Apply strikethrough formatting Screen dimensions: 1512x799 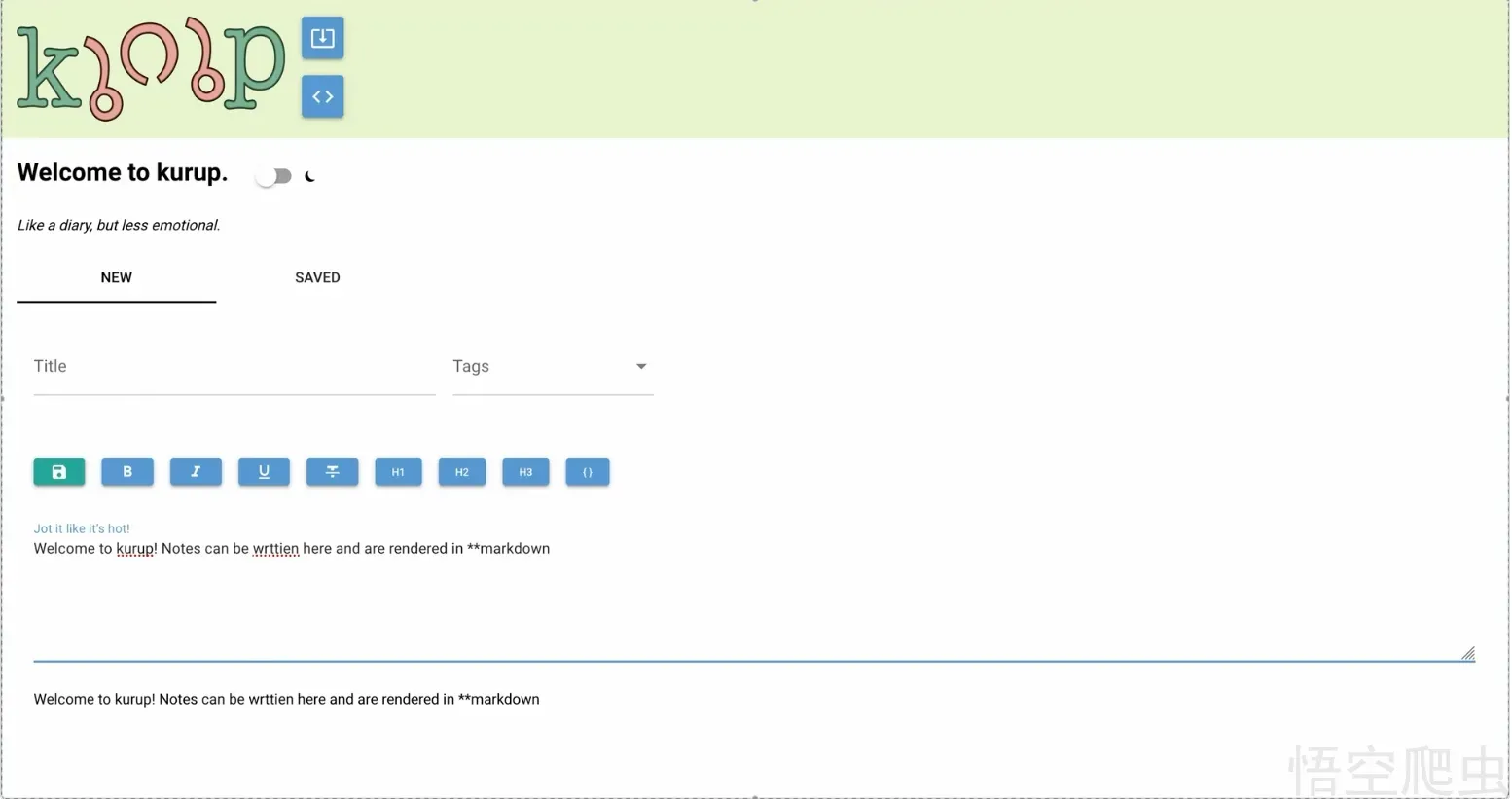(332, 472)
